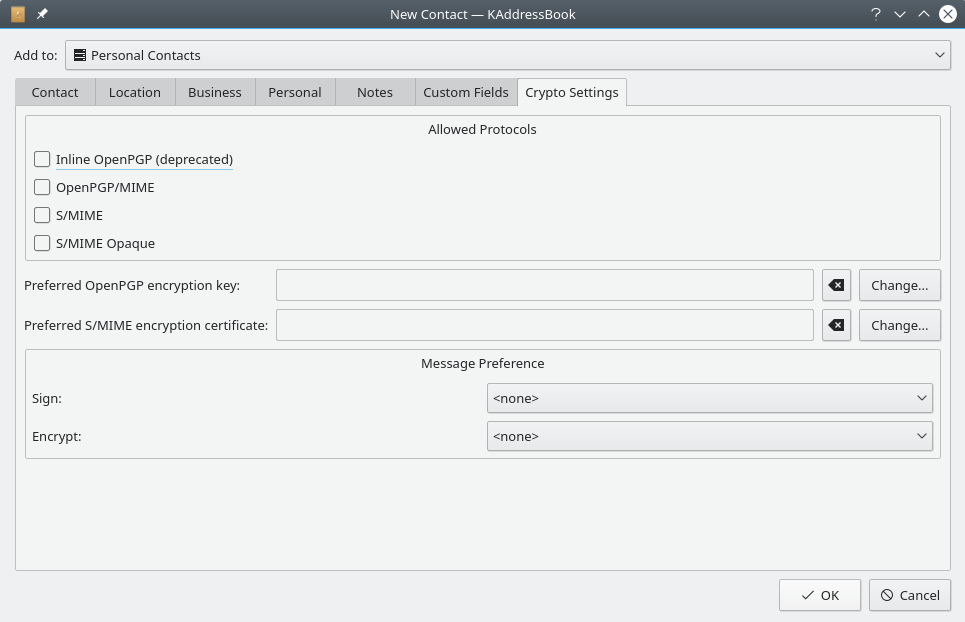Tick the S/MIME Opaque checkbox
Image resolution: width=965 pixels, height=622 pixels.
coord(42,243)
